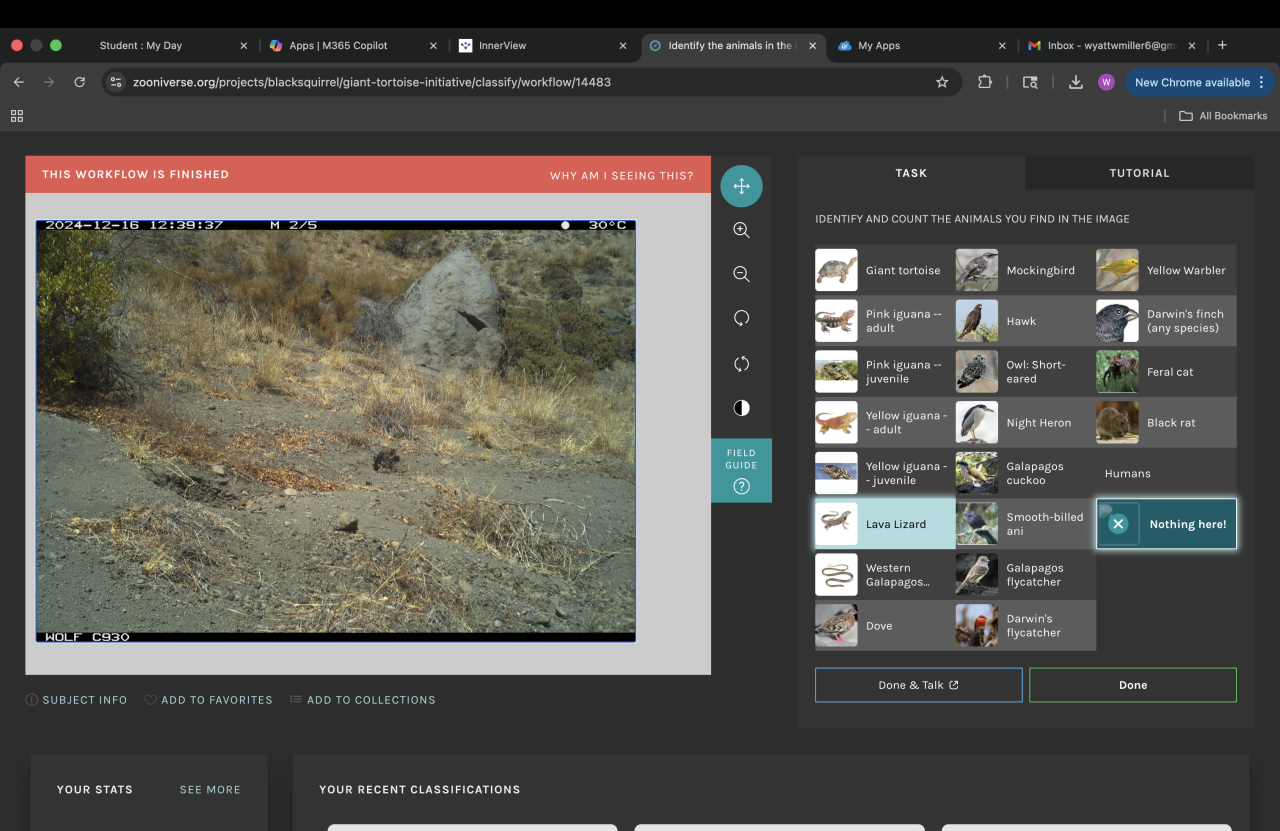
Task: Select the pan/move image tool
Action: pos(741,186)
